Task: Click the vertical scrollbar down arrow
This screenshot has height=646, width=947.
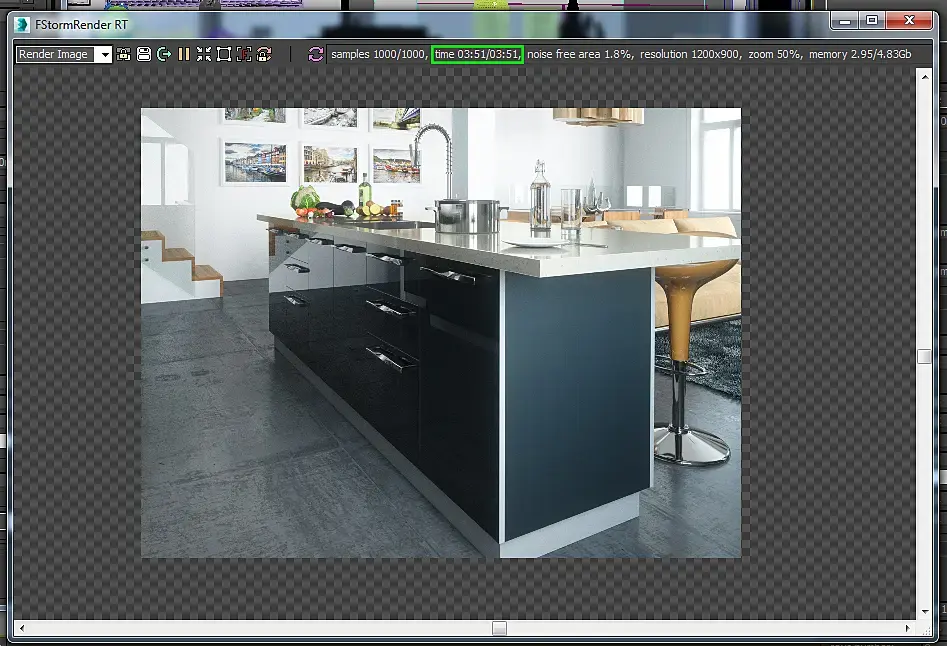Action: coord(925,612)
